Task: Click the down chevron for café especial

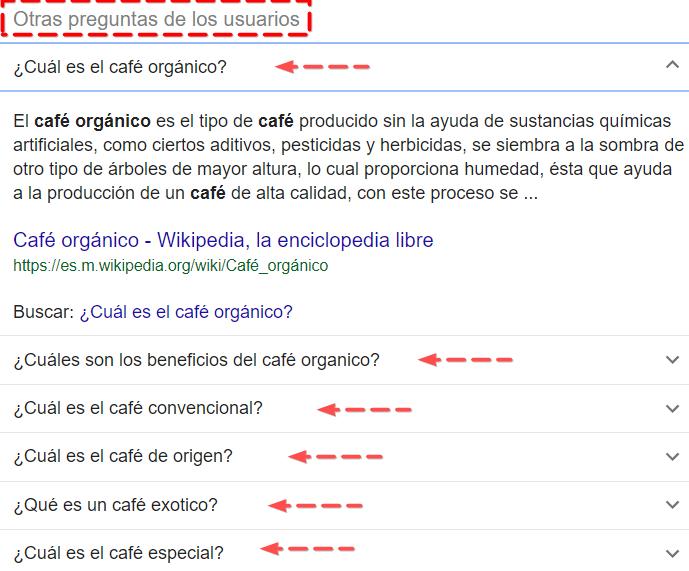Action: (x=671, y=553)
